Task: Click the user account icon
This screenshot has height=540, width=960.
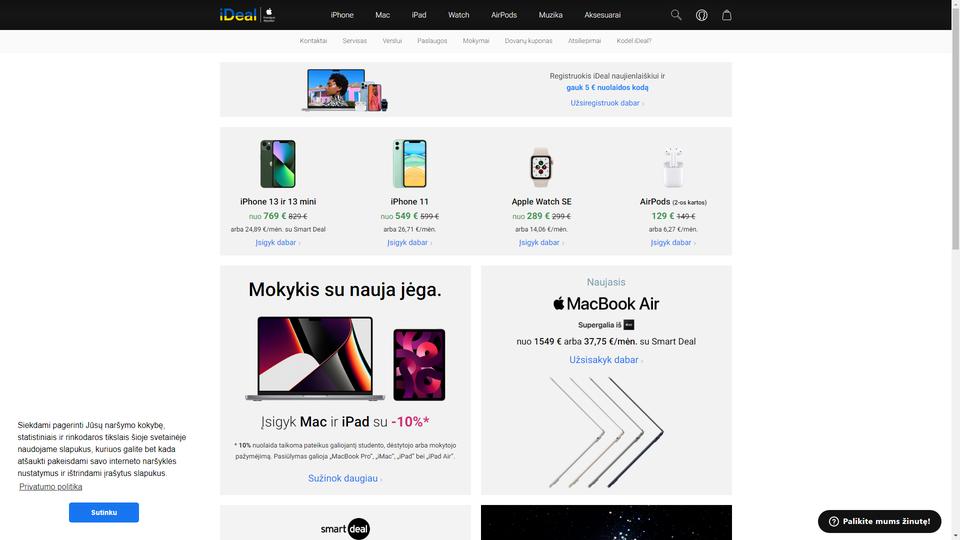Action: [702, 15]
